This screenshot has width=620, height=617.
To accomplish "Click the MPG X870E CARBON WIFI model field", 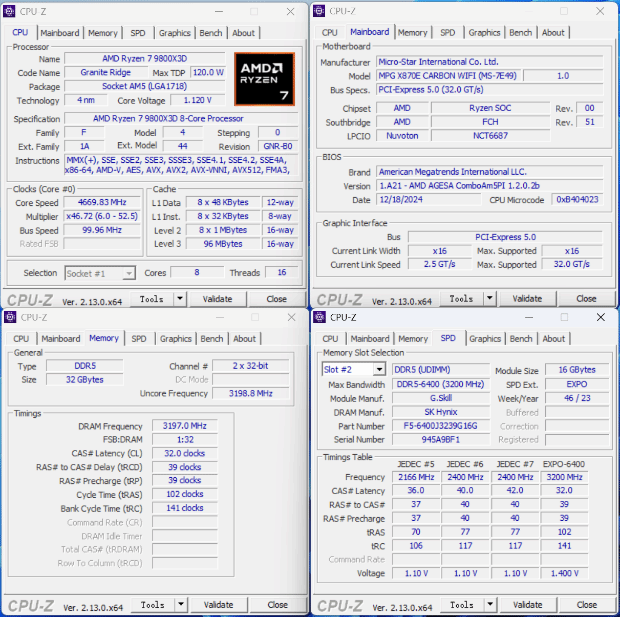I will (448, 76).
